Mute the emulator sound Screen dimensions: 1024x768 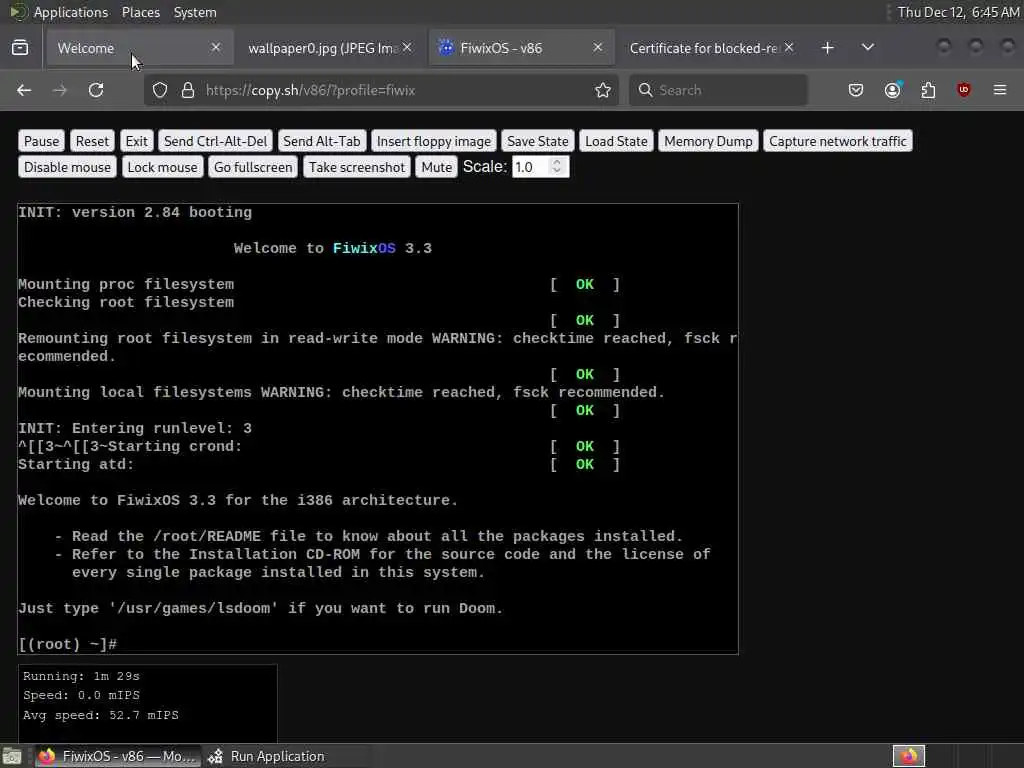pos(436,167)
